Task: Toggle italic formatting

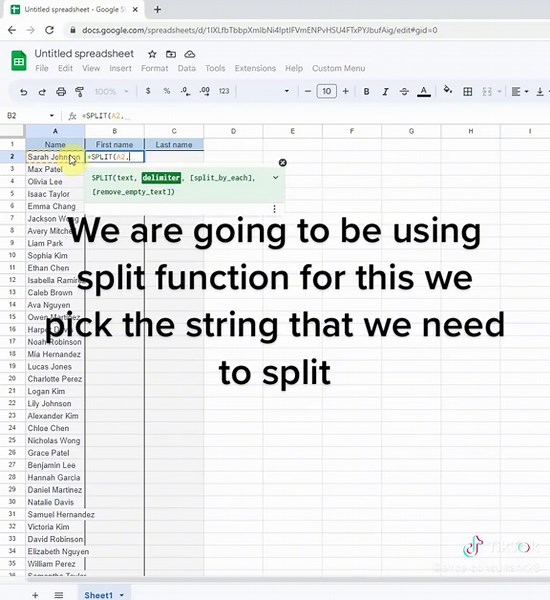Action: pos(385,91)
